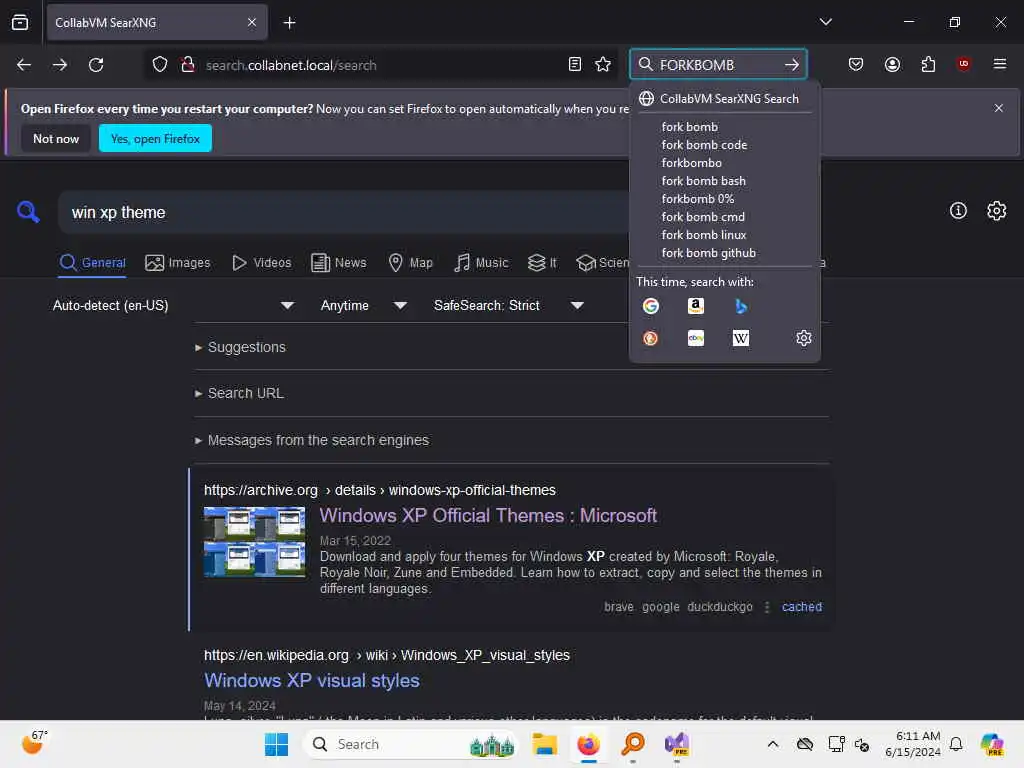Search this time with Amazon
This screenshot has width=1024, height=768.
tap(696, 306)
